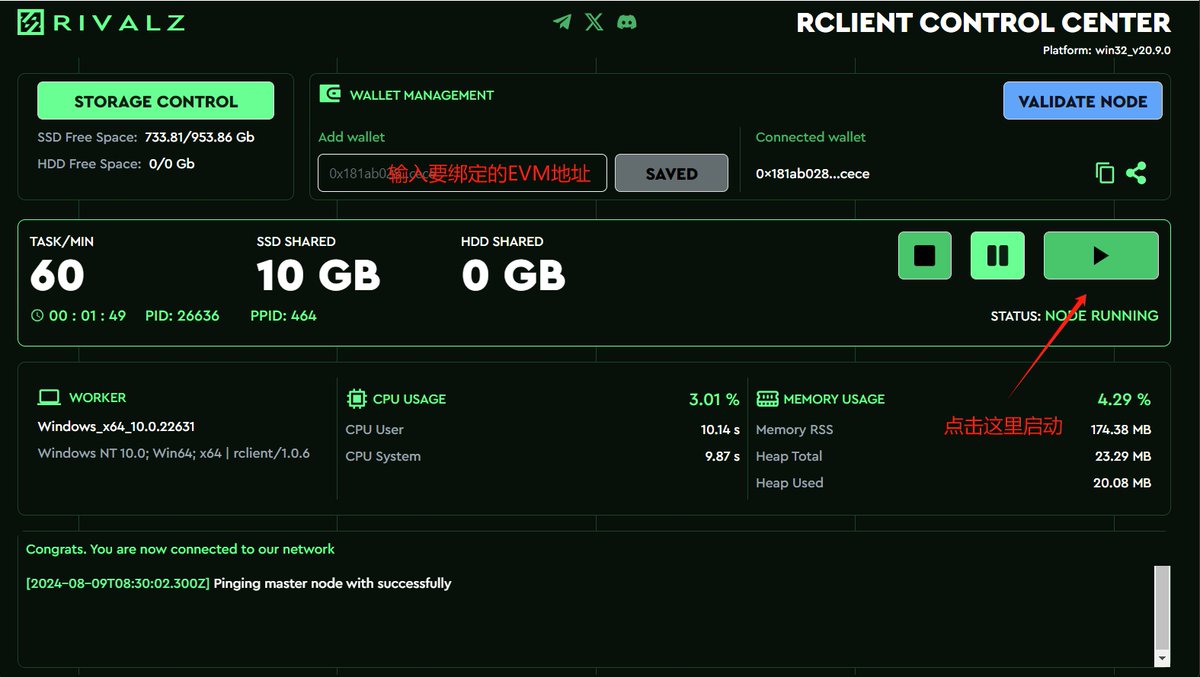Viewport: 1200px width, 677px height.
Task: Select the connected wallet text 0x181ab028...cece
Action: pyautogui.click(x=813, y=173)
